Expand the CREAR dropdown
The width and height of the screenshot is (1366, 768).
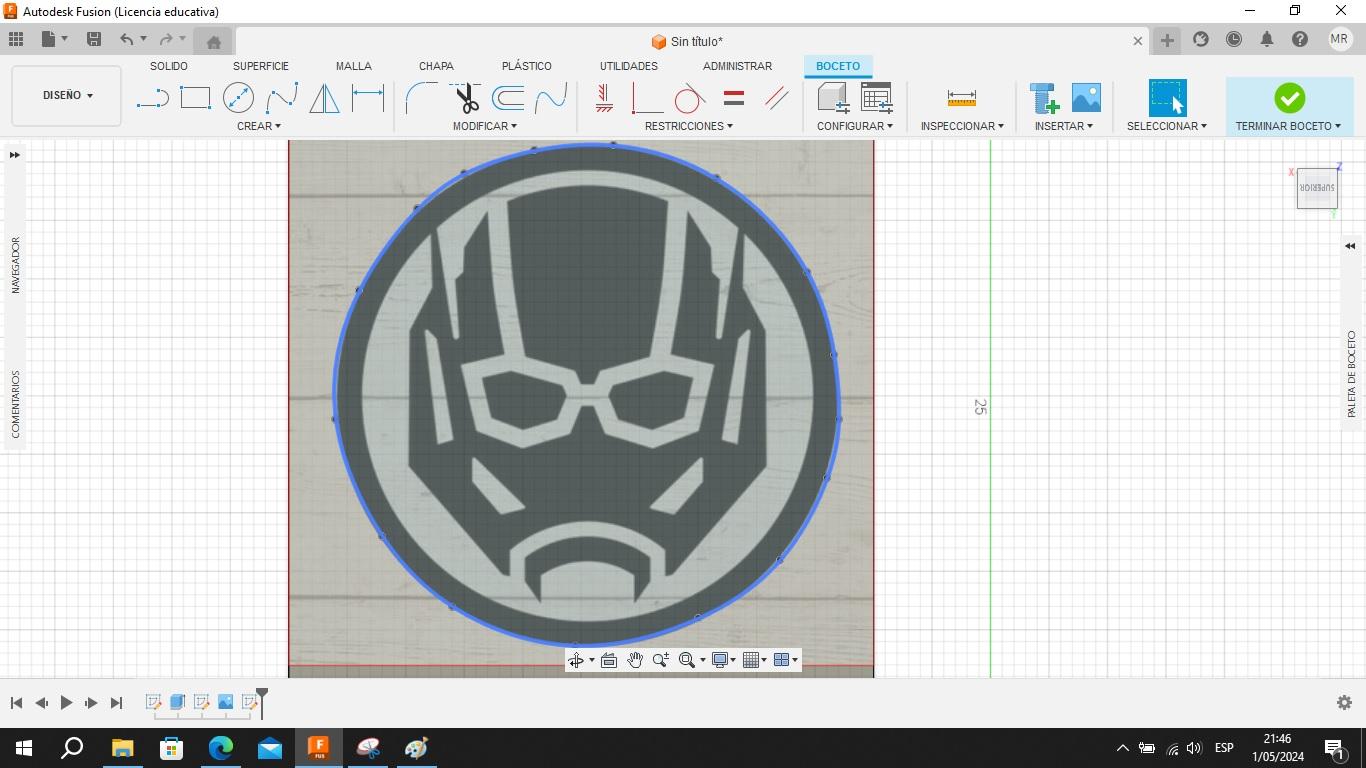coord(259,126)
